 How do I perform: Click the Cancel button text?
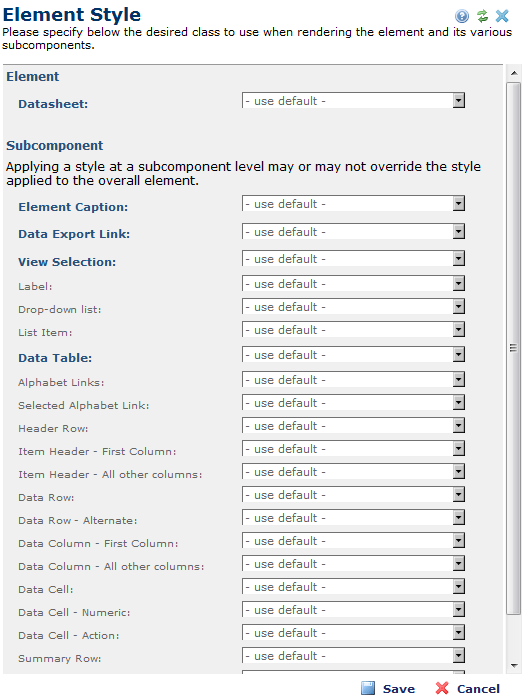tap(478, 689)
